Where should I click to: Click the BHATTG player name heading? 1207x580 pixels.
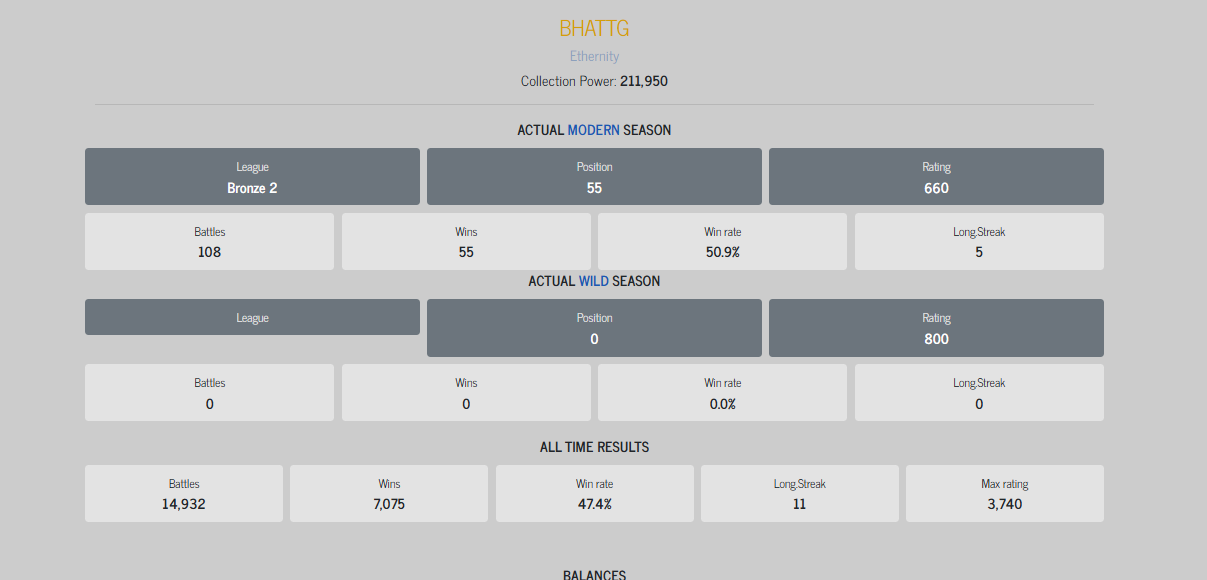click(594, 28)
